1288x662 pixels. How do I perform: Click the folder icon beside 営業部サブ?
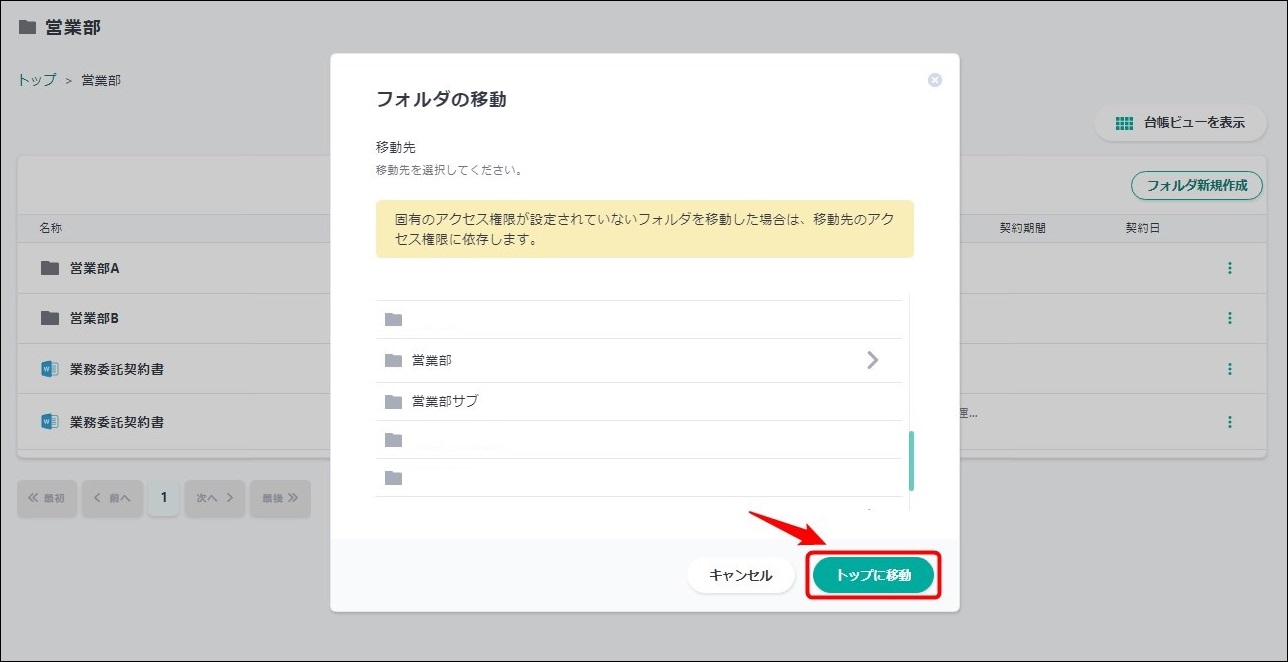tap(393, 402)
